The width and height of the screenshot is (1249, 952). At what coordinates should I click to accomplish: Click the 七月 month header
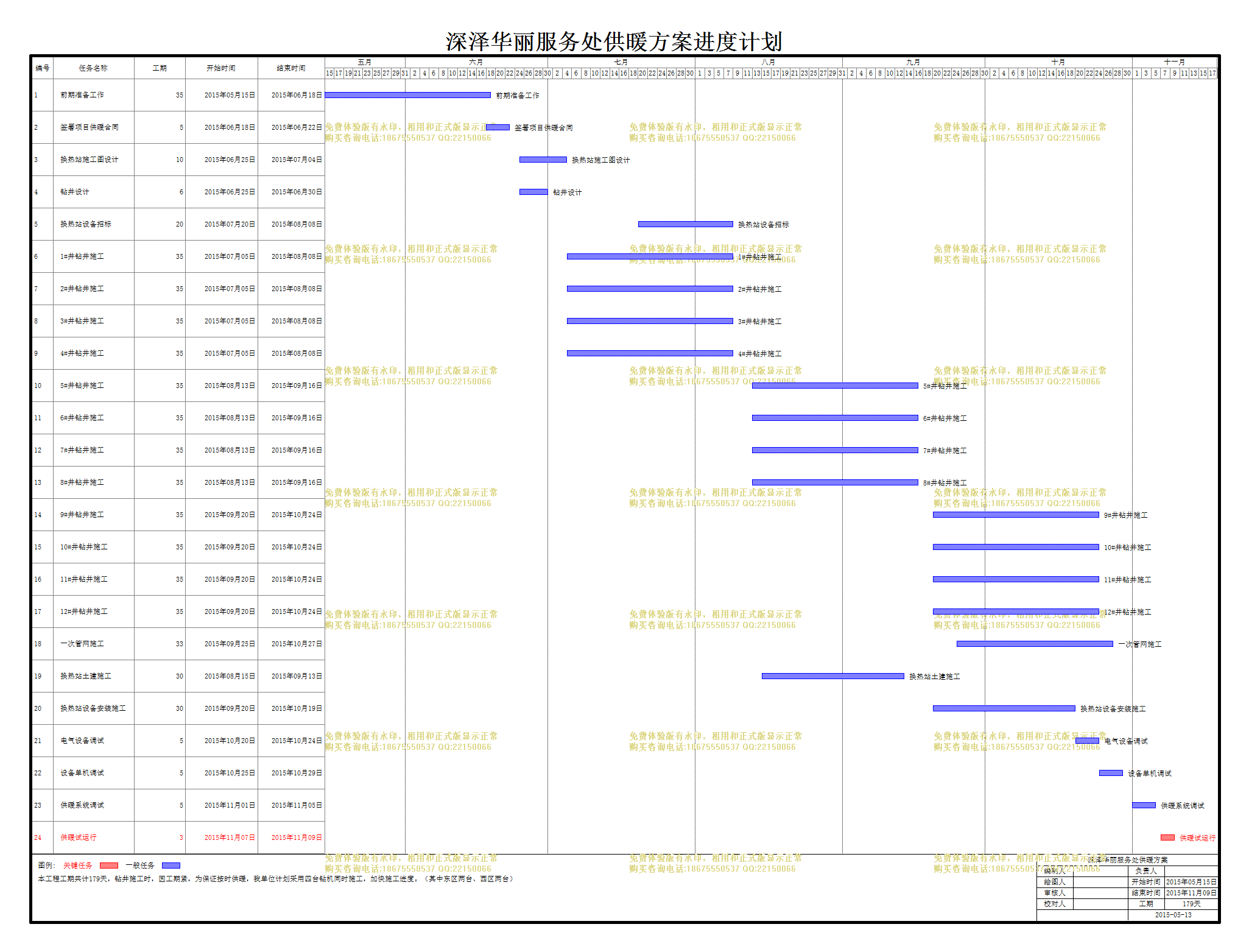(x=621, y=62)
